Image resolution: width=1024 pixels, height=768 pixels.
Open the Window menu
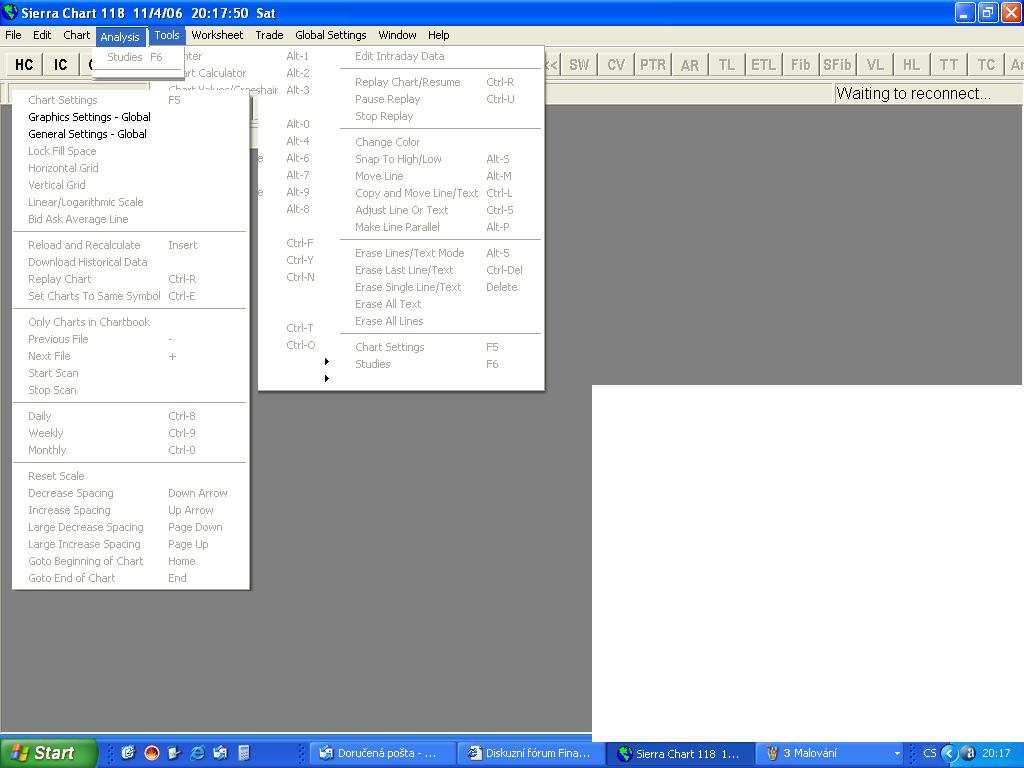[x=397, y=35]
